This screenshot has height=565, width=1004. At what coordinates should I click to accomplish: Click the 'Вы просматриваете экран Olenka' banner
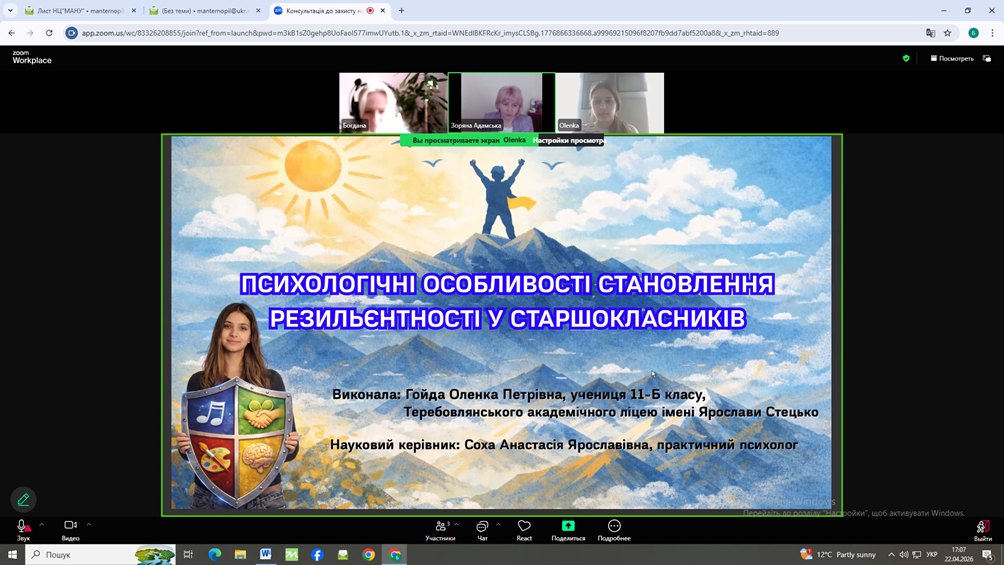pos(469,140)
